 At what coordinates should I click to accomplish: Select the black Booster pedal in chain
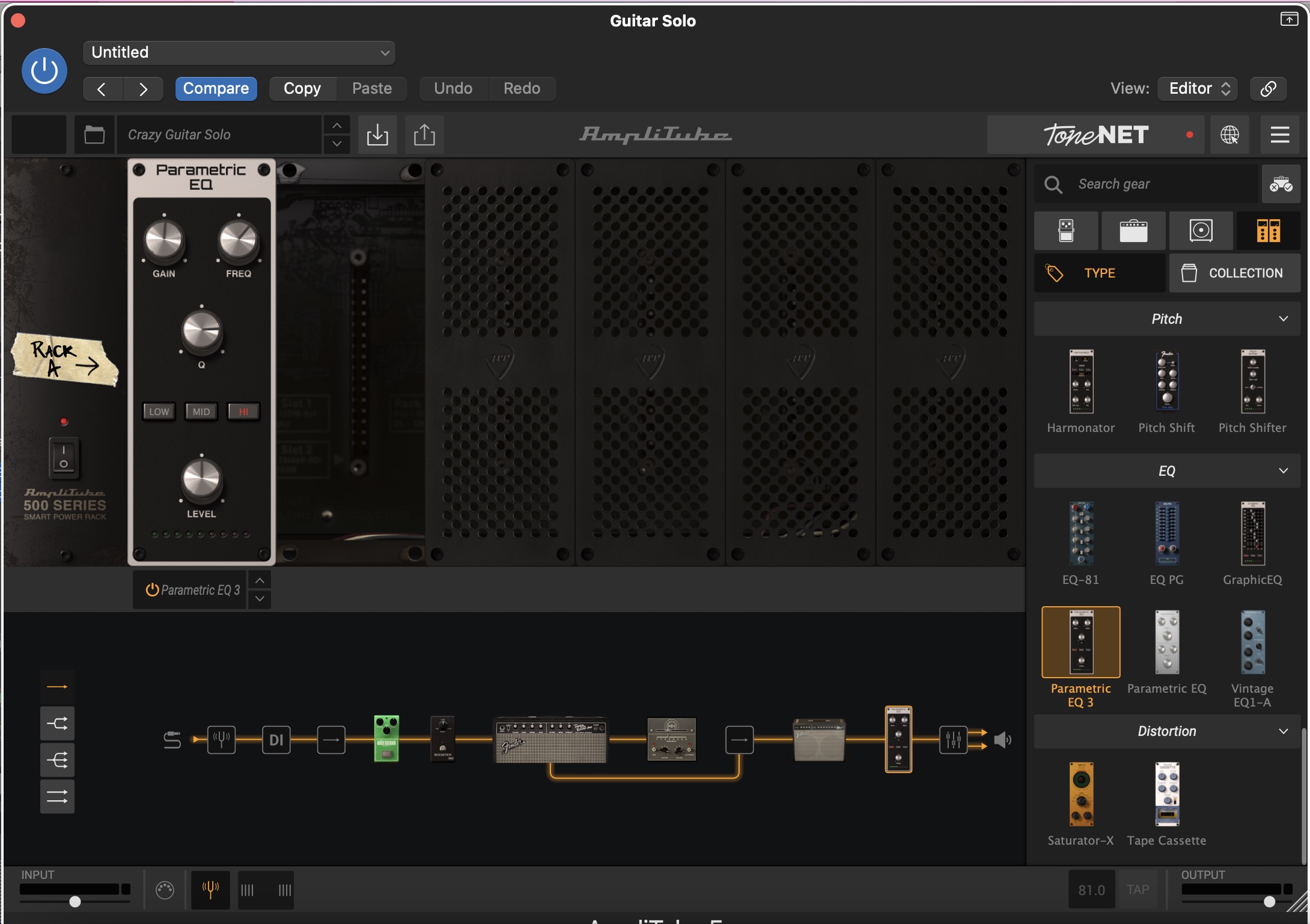442,738
